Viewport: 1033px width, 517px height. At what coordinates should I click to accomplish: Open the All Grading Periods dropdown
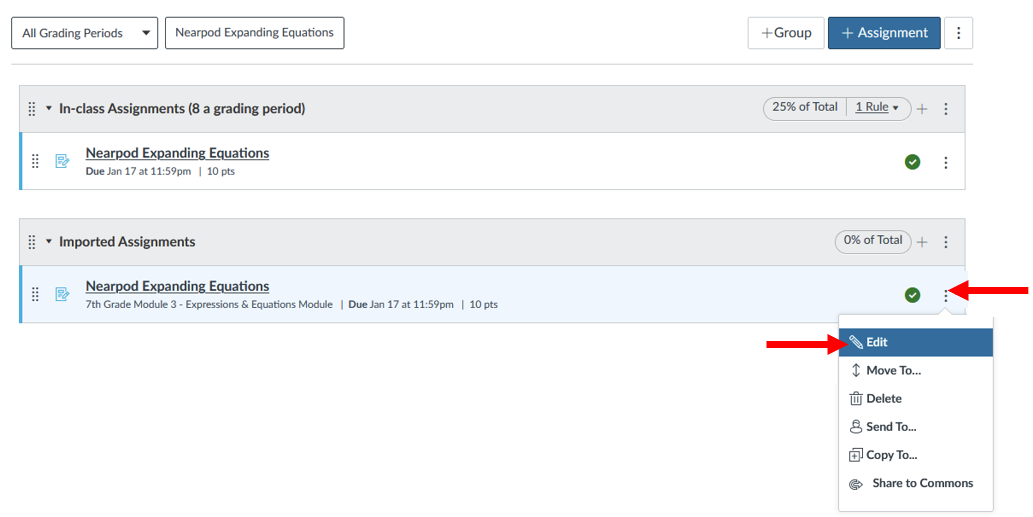click(x=84, y=33)
